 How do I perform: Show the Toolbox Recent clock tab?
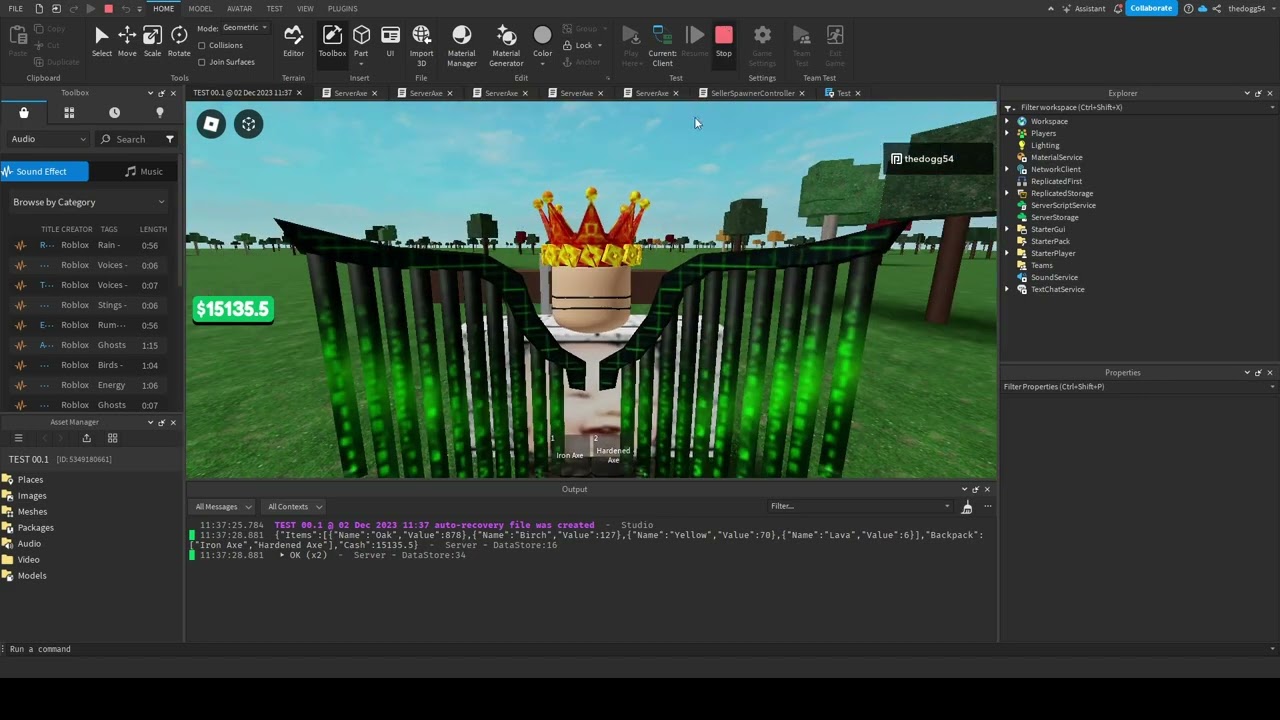[x=114, y=113]
